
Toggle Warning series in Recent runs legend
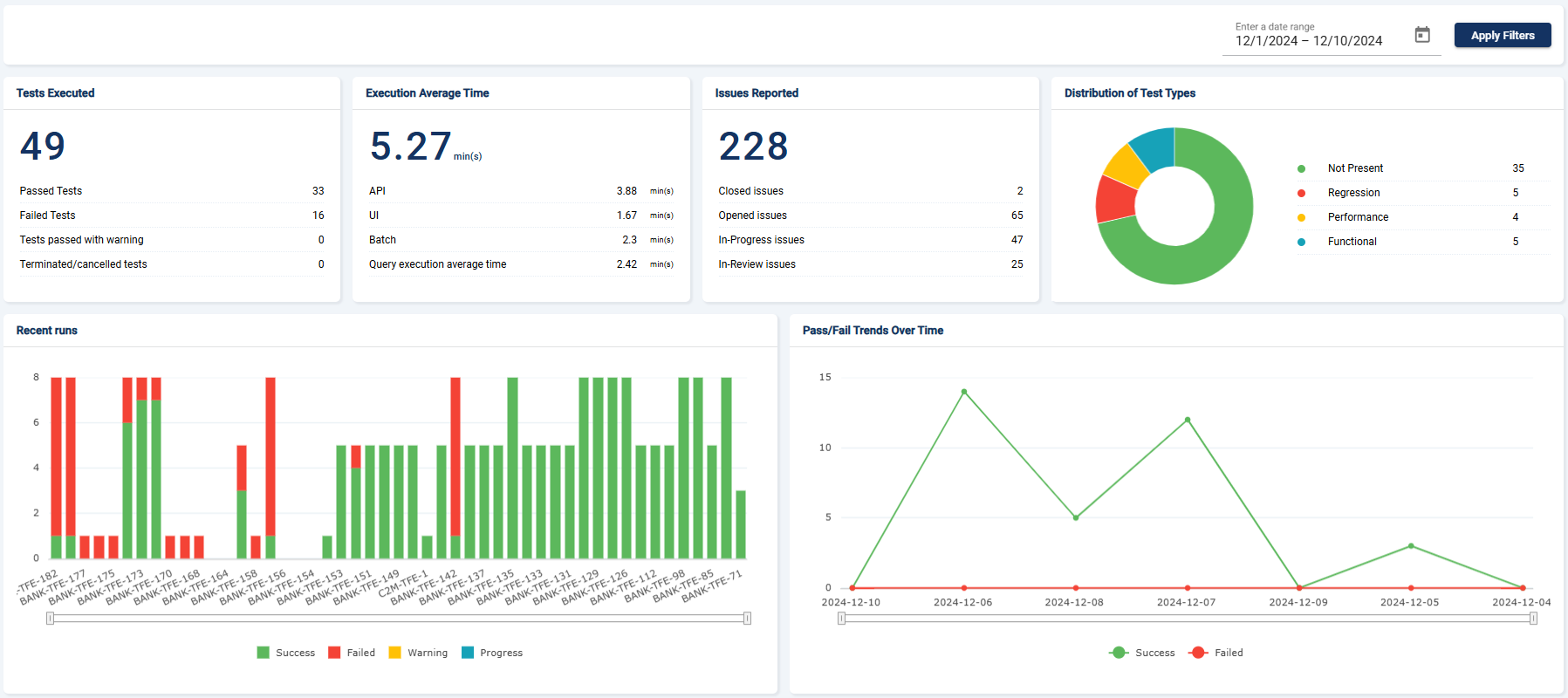(x=418, y=653)
